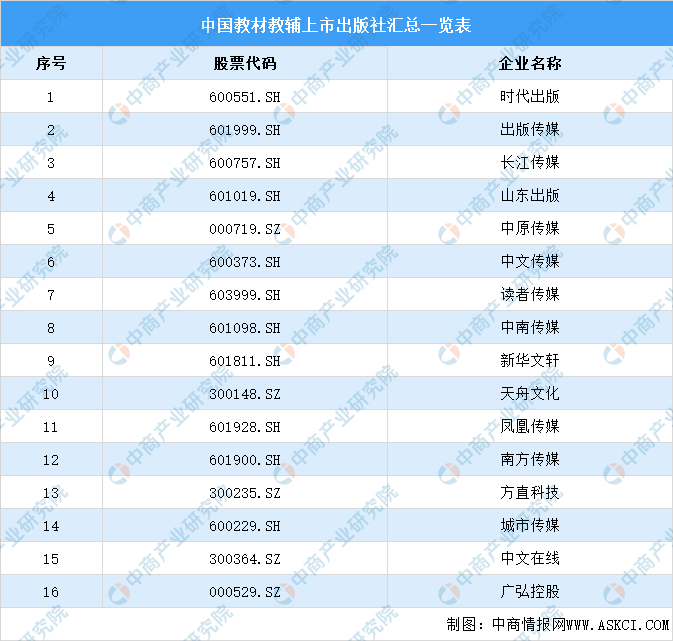Select the 时代出版 company name
673x641 pixels.
coord(529,97)
